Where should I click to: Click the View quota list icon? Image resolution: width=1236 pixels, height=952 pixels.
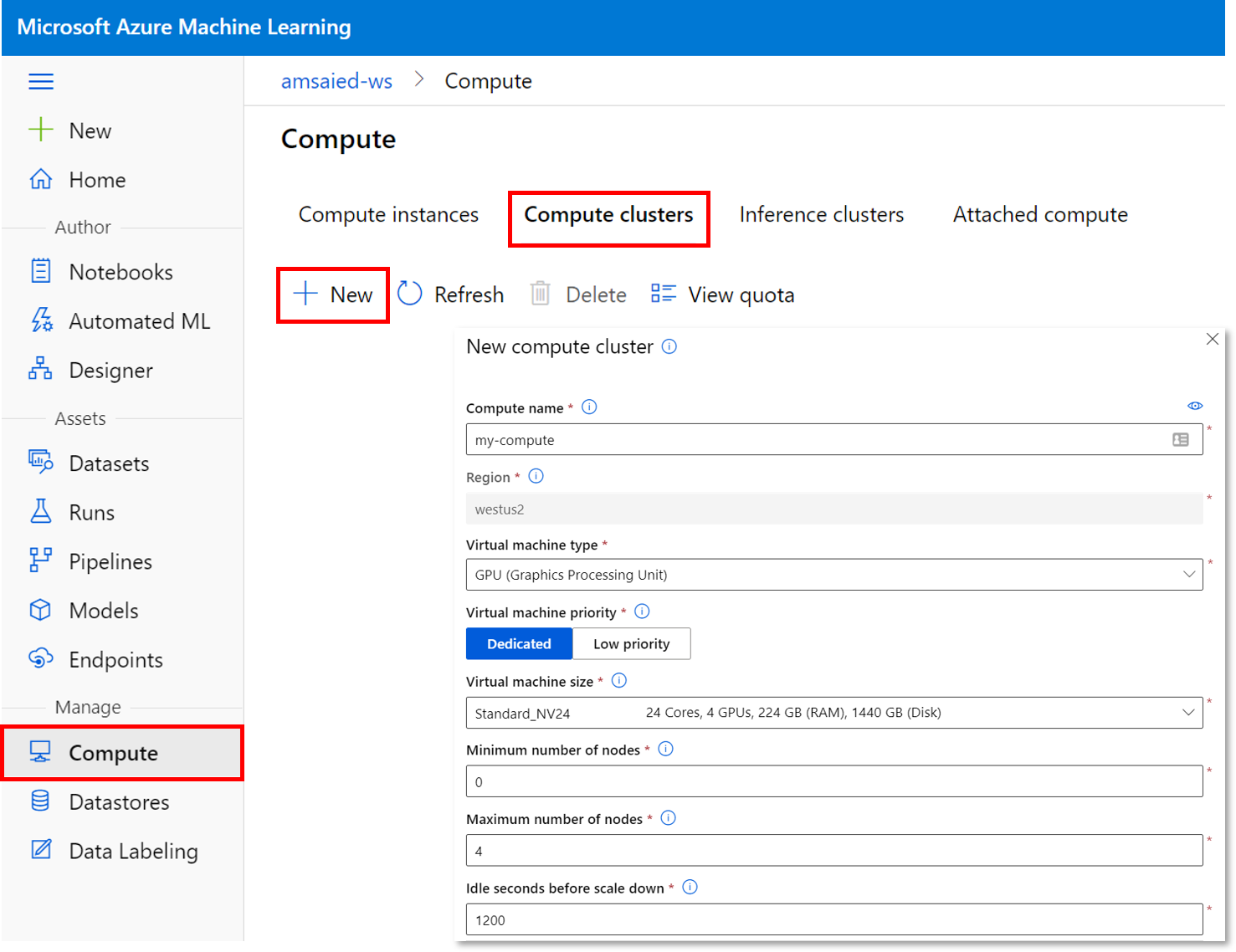point(664,294)
